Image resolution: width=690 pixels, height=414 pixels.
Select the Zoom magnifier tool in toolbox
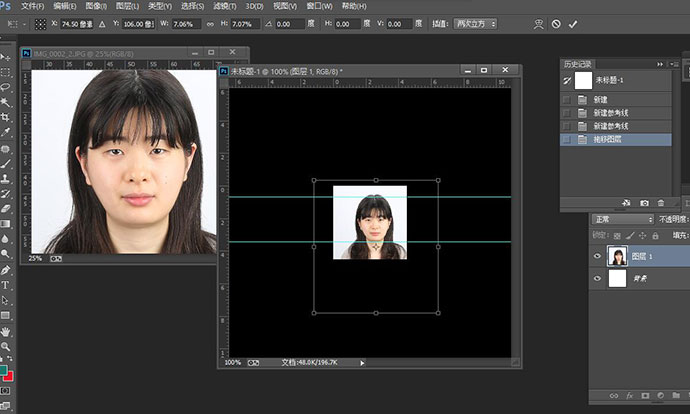tap(6, 346)
